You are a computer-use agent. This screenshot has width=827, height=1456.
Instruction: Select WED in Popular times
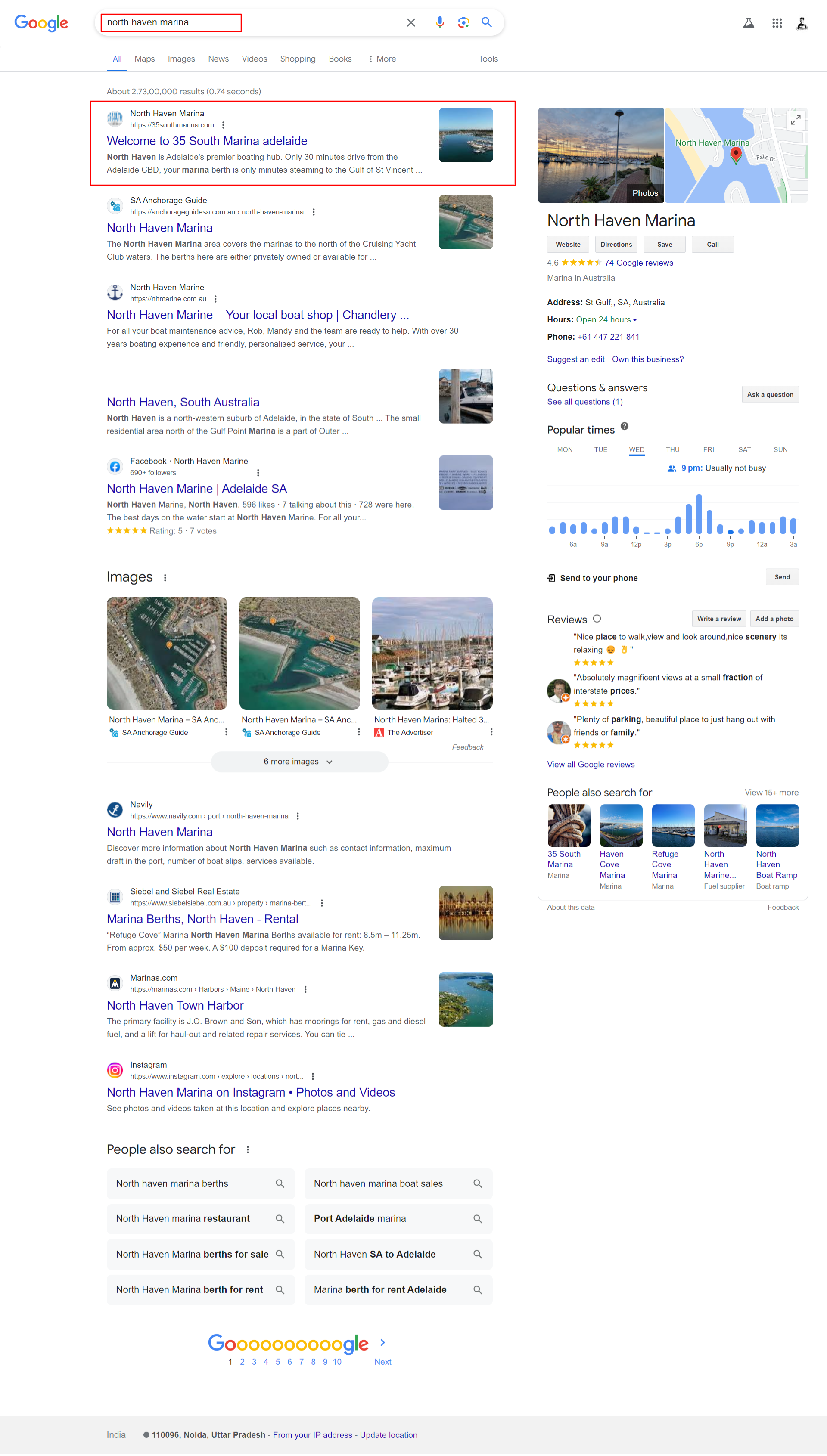636,449
